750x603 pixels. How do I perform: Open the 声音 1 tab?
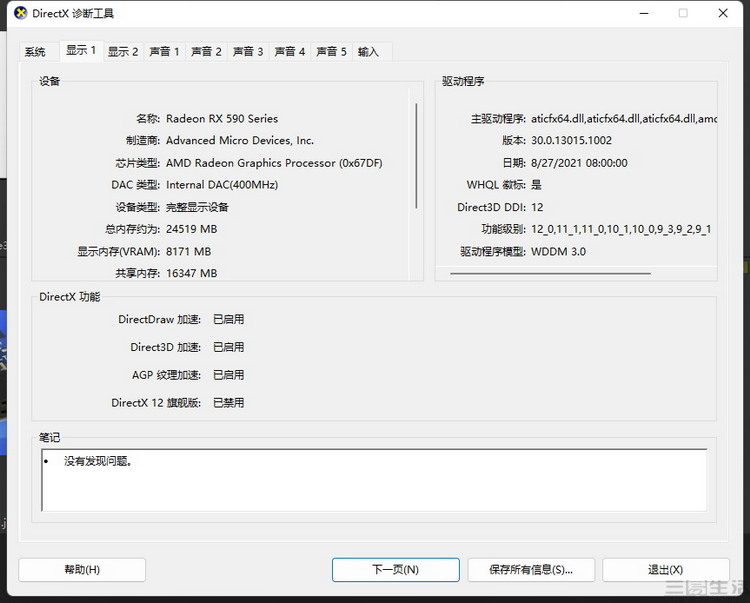(165, 52)
